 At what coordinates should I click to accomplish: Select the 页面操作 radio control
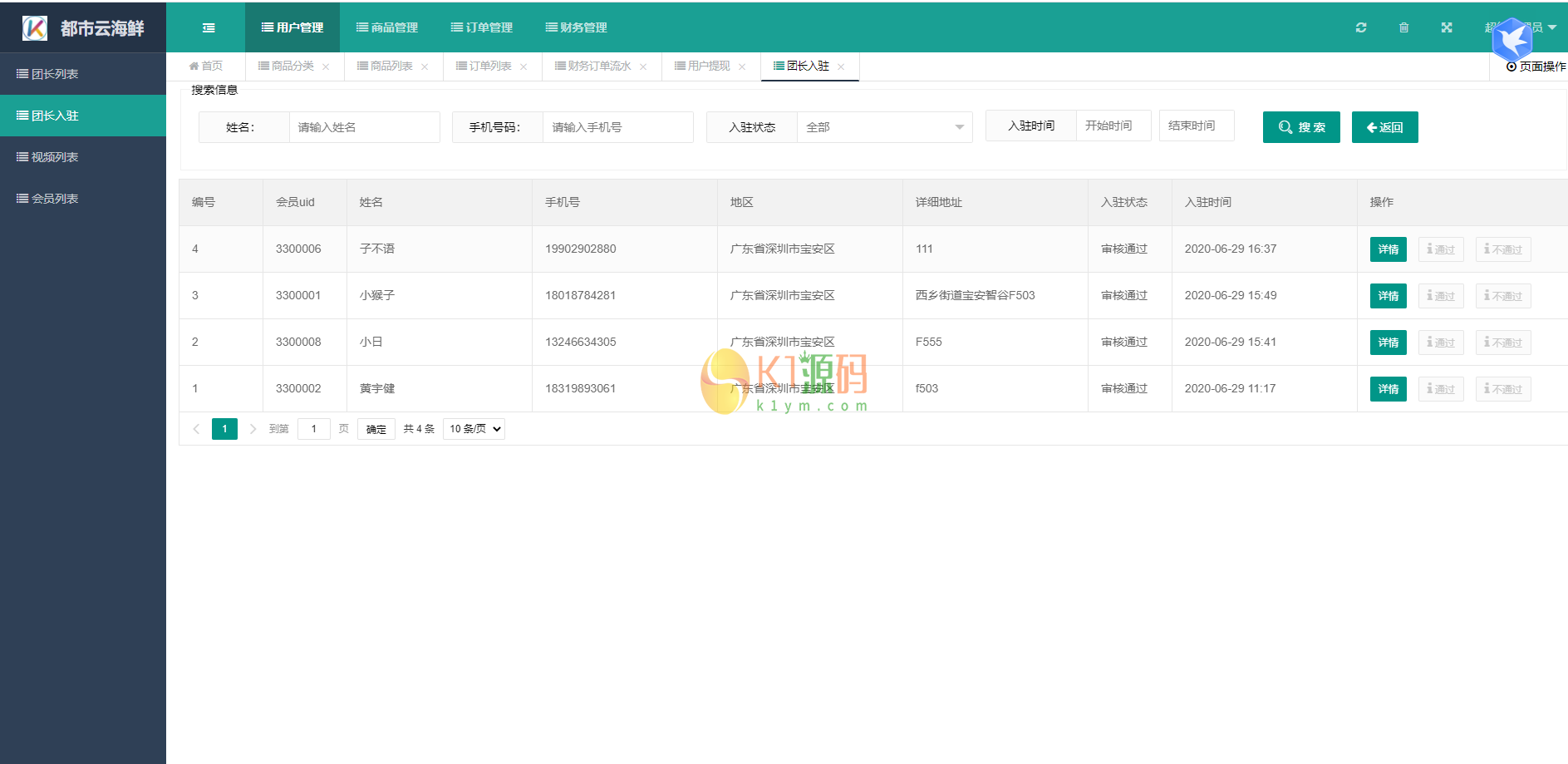click(x=1511, y=67)
